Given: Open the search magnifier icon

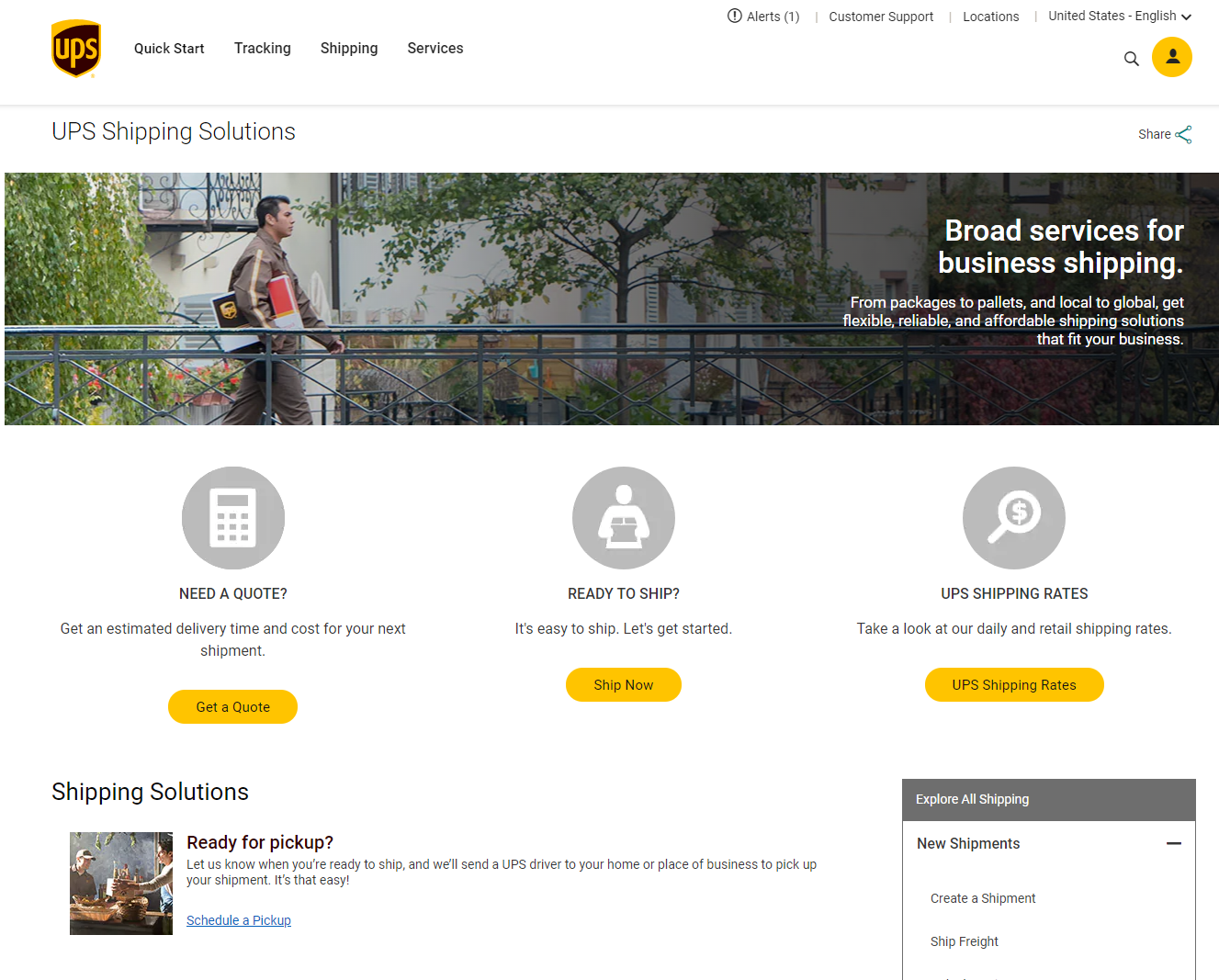Looking at the screenshot, I should click(1132, 59).
